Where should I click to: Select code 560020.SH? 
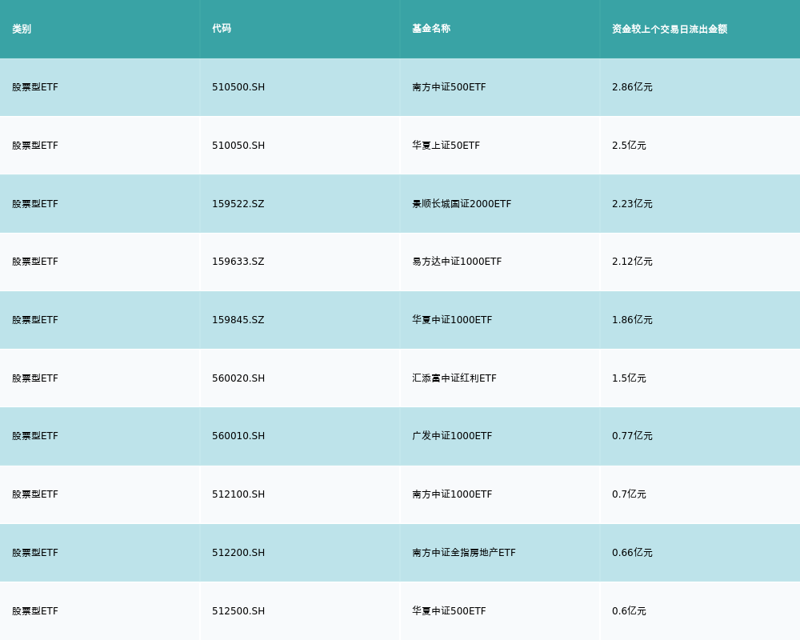coord(238,378)
